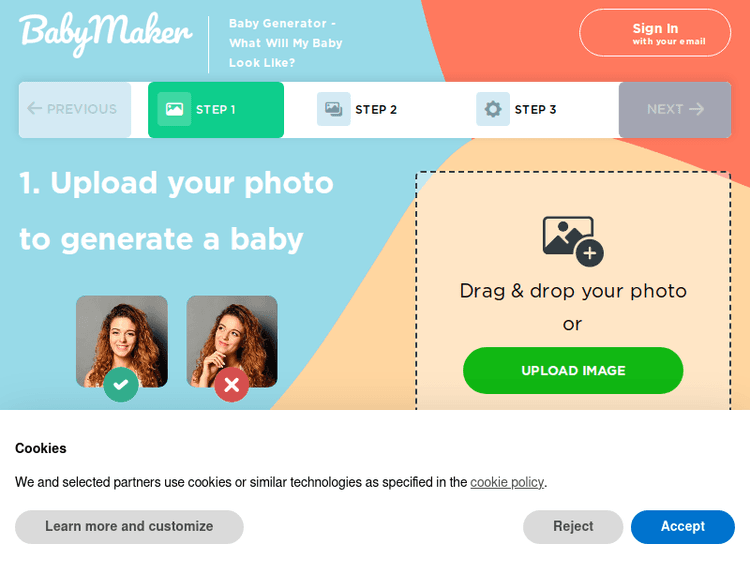Click the incorrect example photo thumbnail
The height and width of the screenshot is (563, 750).
(x=232, y=341)
